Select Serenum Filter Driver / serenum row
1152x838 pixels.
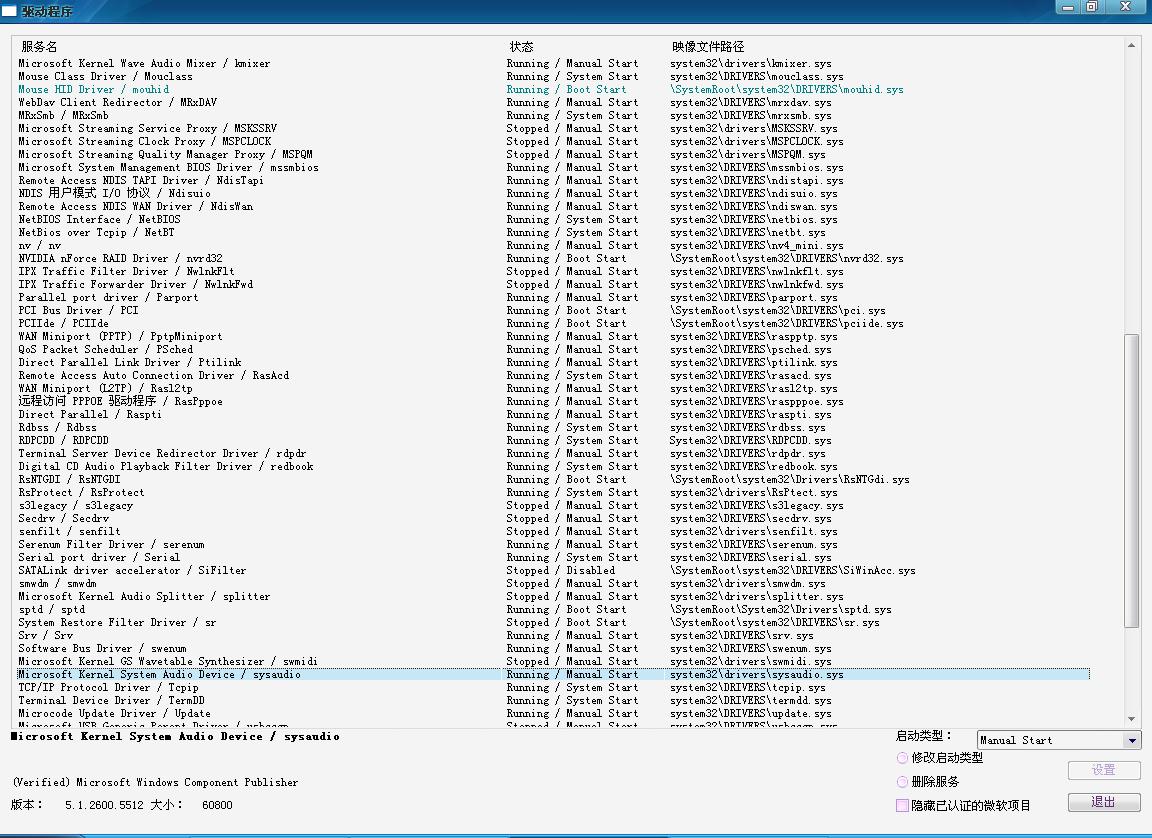553,544
